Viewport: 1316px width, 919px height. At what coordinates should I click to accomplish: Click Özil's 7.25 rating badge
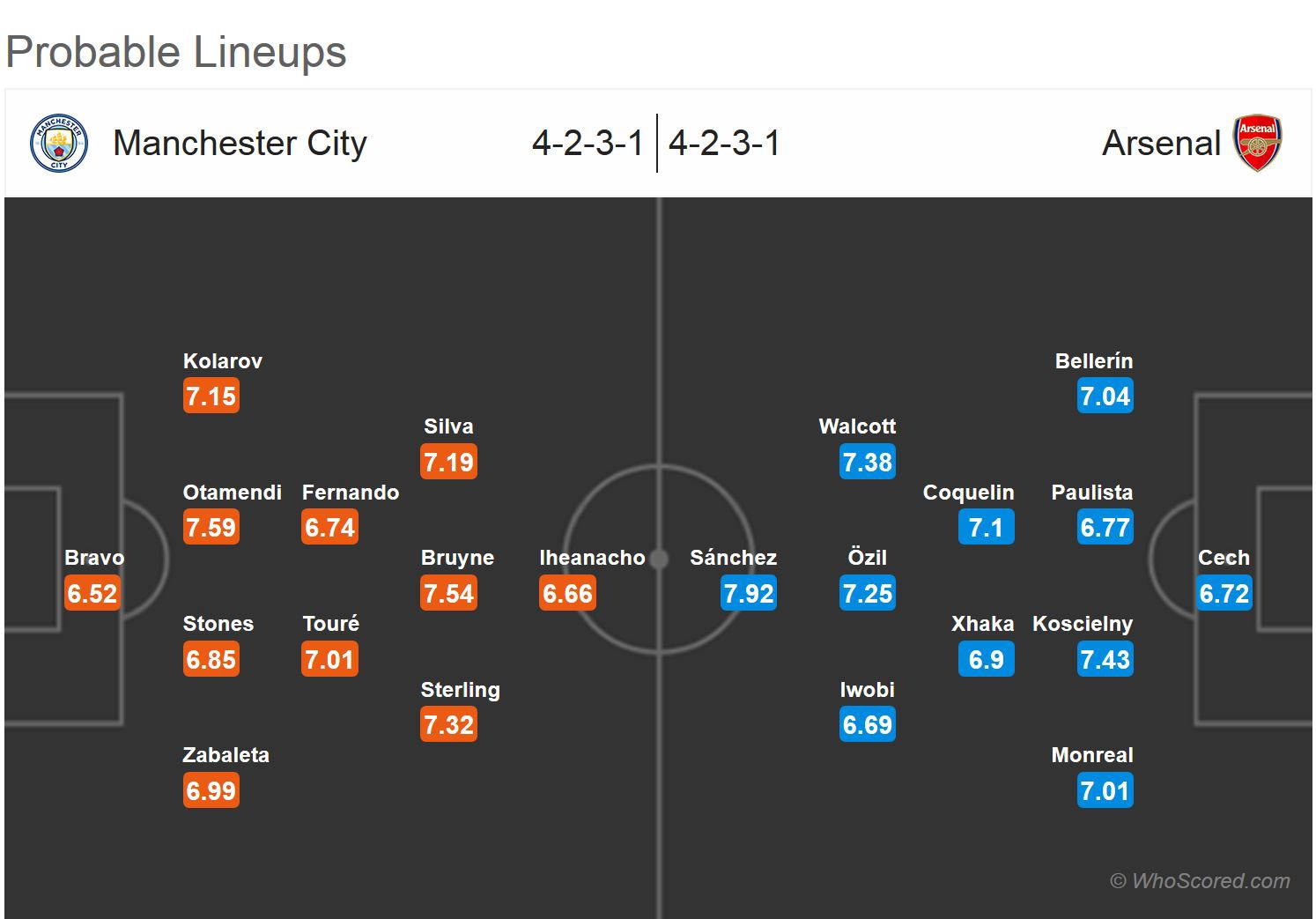click(x=867, y=594)
